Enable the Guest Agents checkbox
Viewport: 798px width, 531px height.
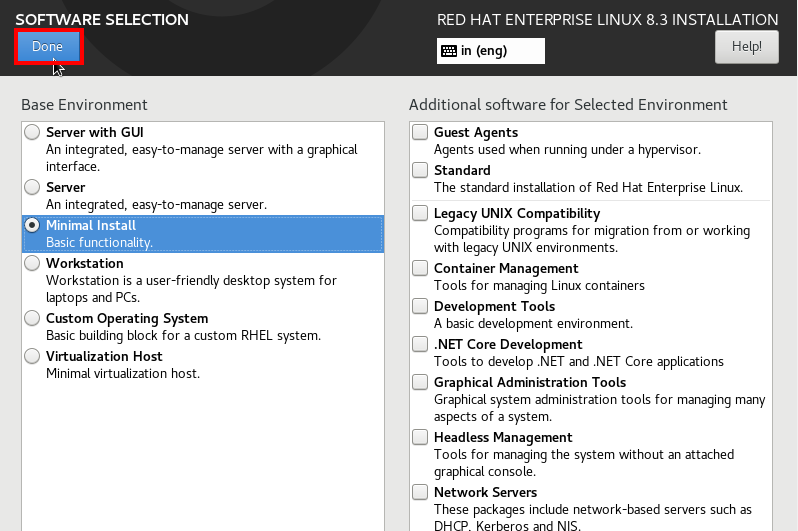pos(420,132)
